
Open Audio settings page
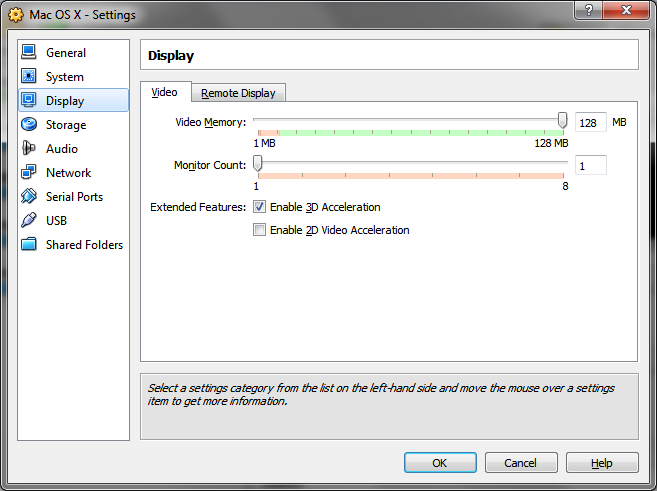tap(74, 149)
